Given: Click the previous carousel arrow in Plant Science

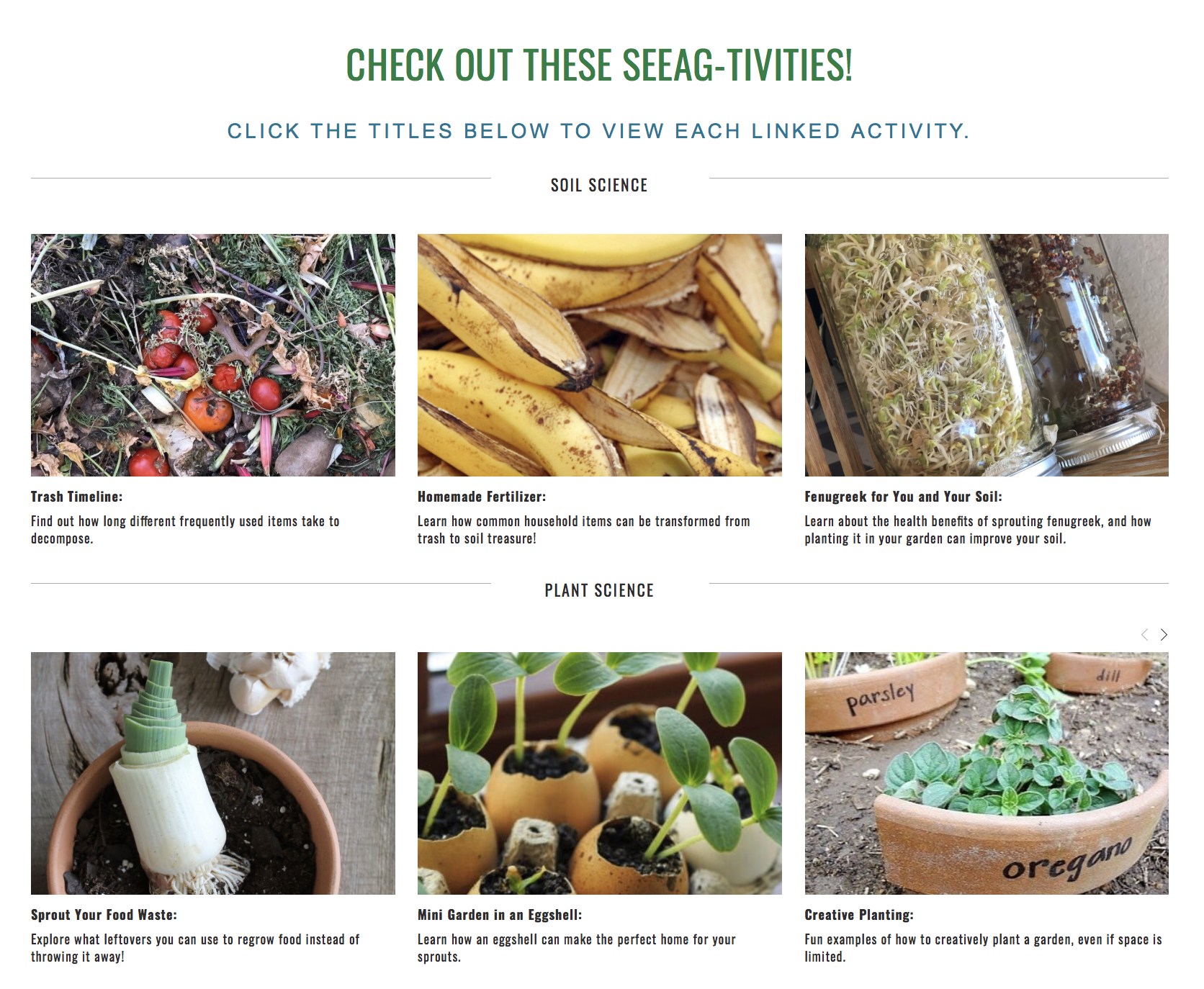Looking at the screenshot, I should pyautogui.click(x=1144, y=634).
